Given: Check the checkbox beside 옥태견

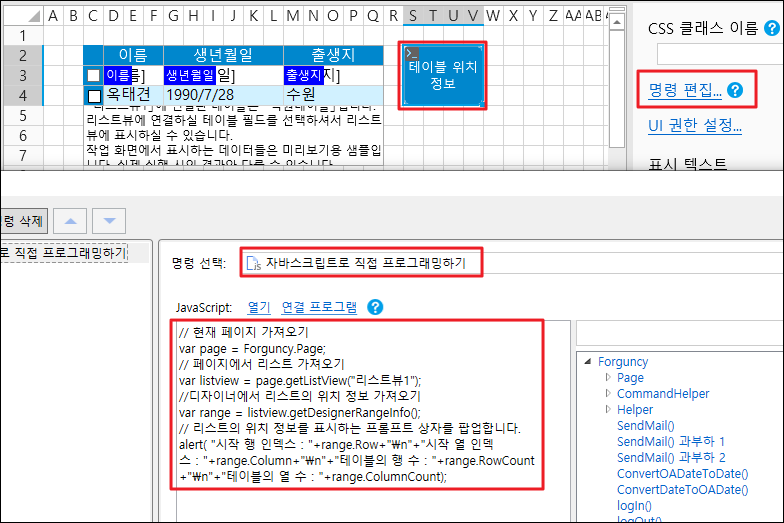Looking at the screenshot, I should (94, 96).
